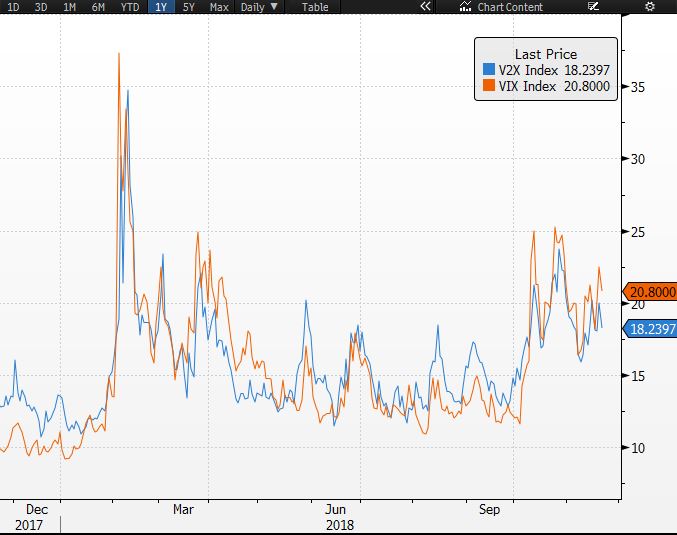Click the 15 y-axis label
The height and width of the screenshot is (535, 677).
638,376
